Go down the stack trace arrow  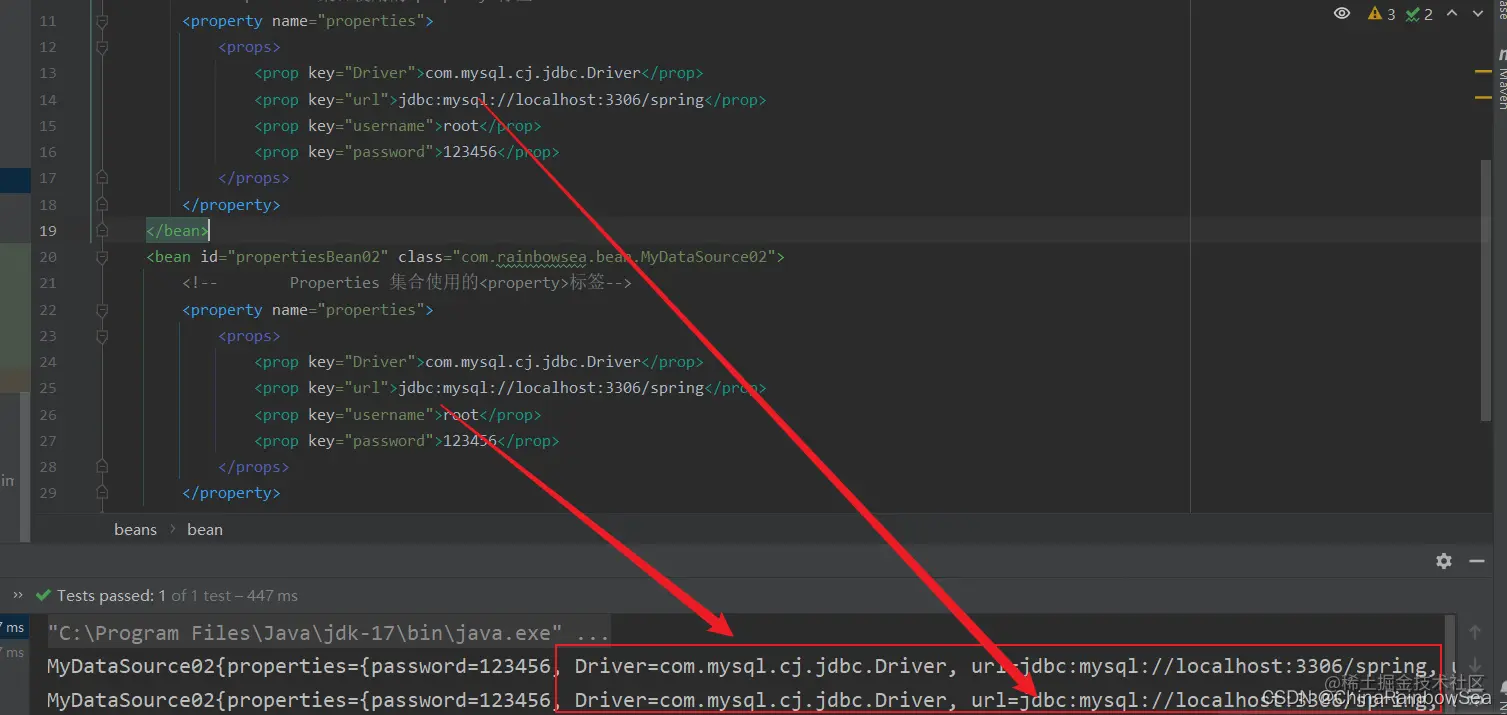tap(1475, 666)
